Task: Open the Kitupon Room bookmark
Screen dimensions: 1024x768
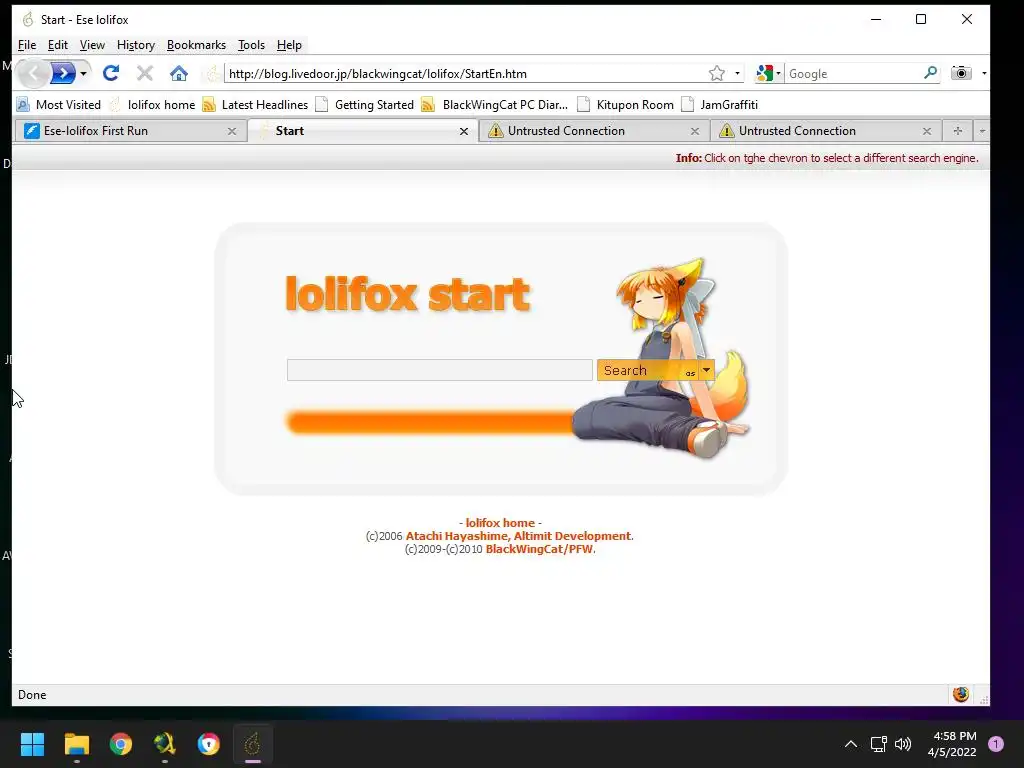Action: tap(626, 104)
